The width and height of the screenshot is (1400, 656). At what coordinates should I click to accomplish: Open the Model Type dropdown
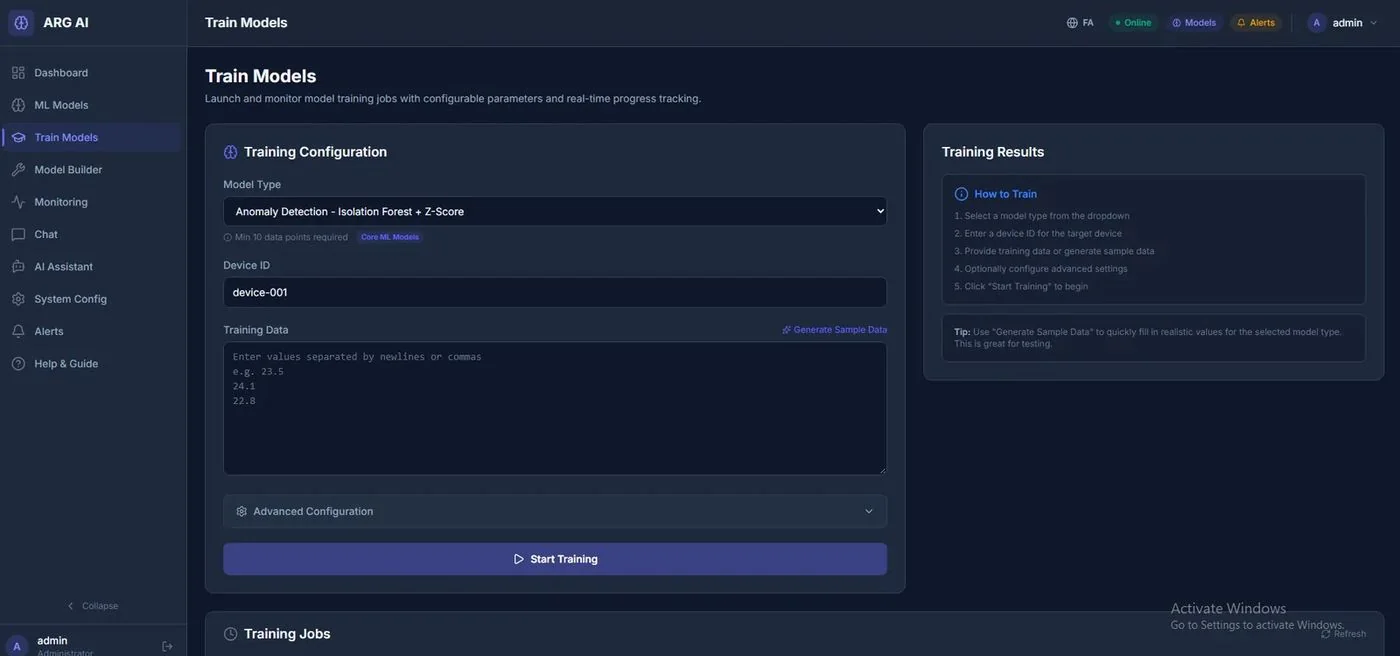pyautogui.click(x=555, y=211)
